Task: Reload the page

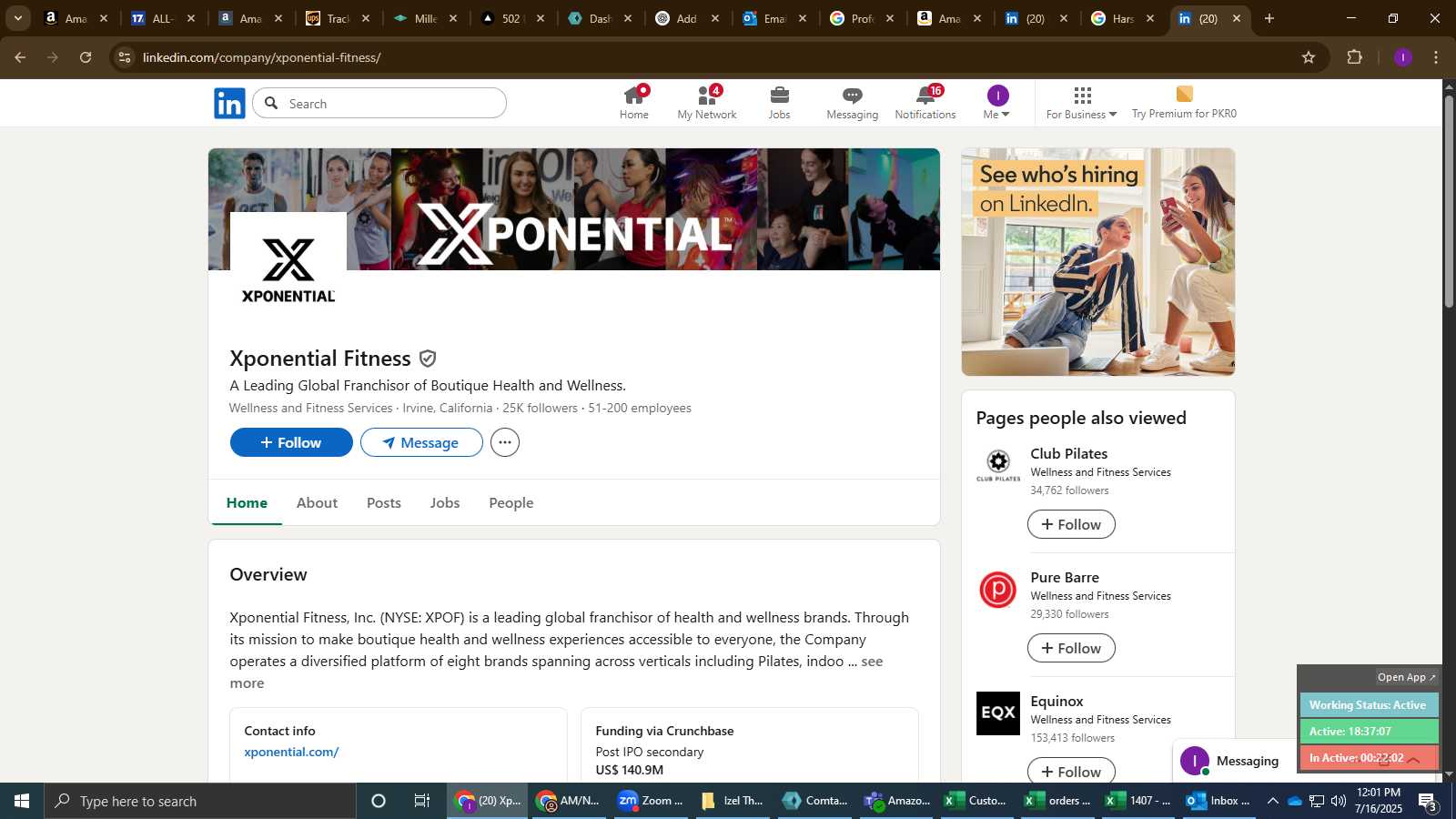Action: click(86, 57)
